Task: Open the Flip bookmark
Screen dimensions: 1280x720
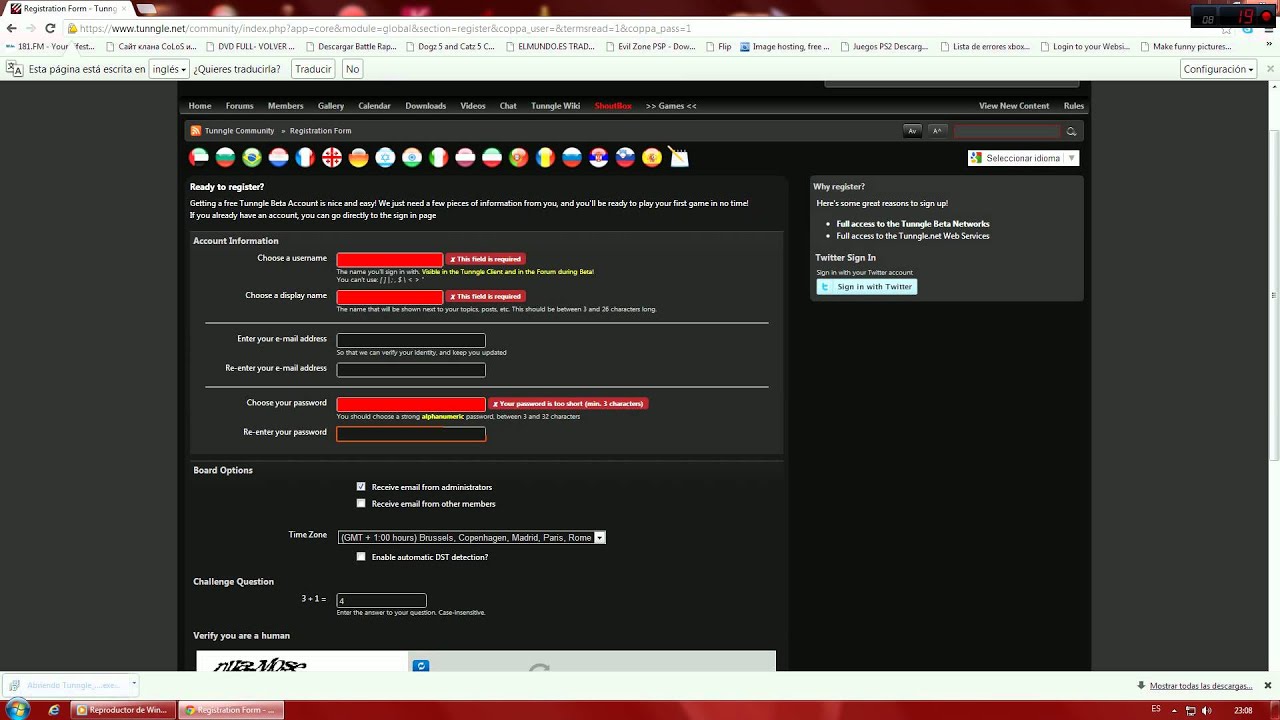Action: (x=719, y=46)
